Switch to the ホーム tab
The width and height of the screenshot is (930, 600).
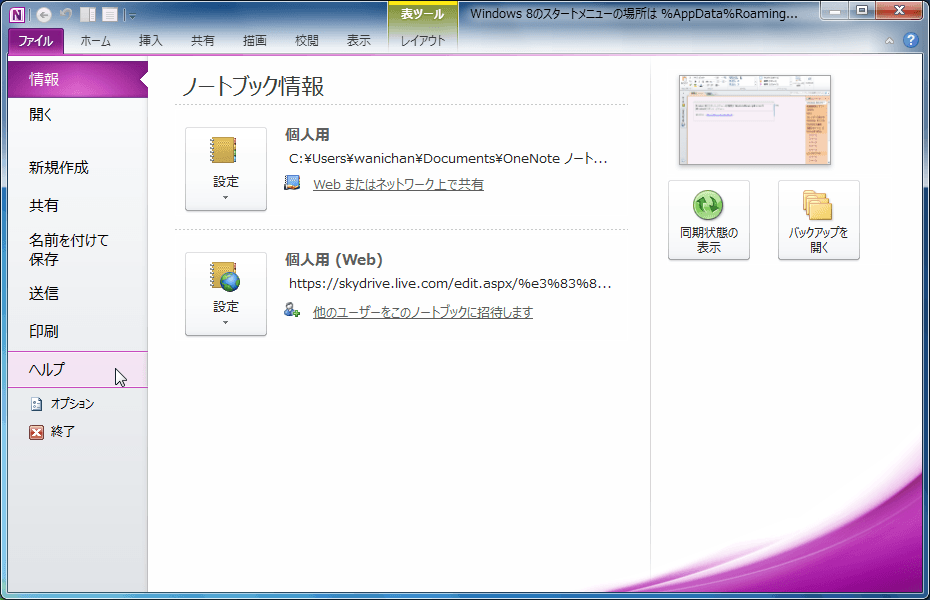[x=95, y=40]
